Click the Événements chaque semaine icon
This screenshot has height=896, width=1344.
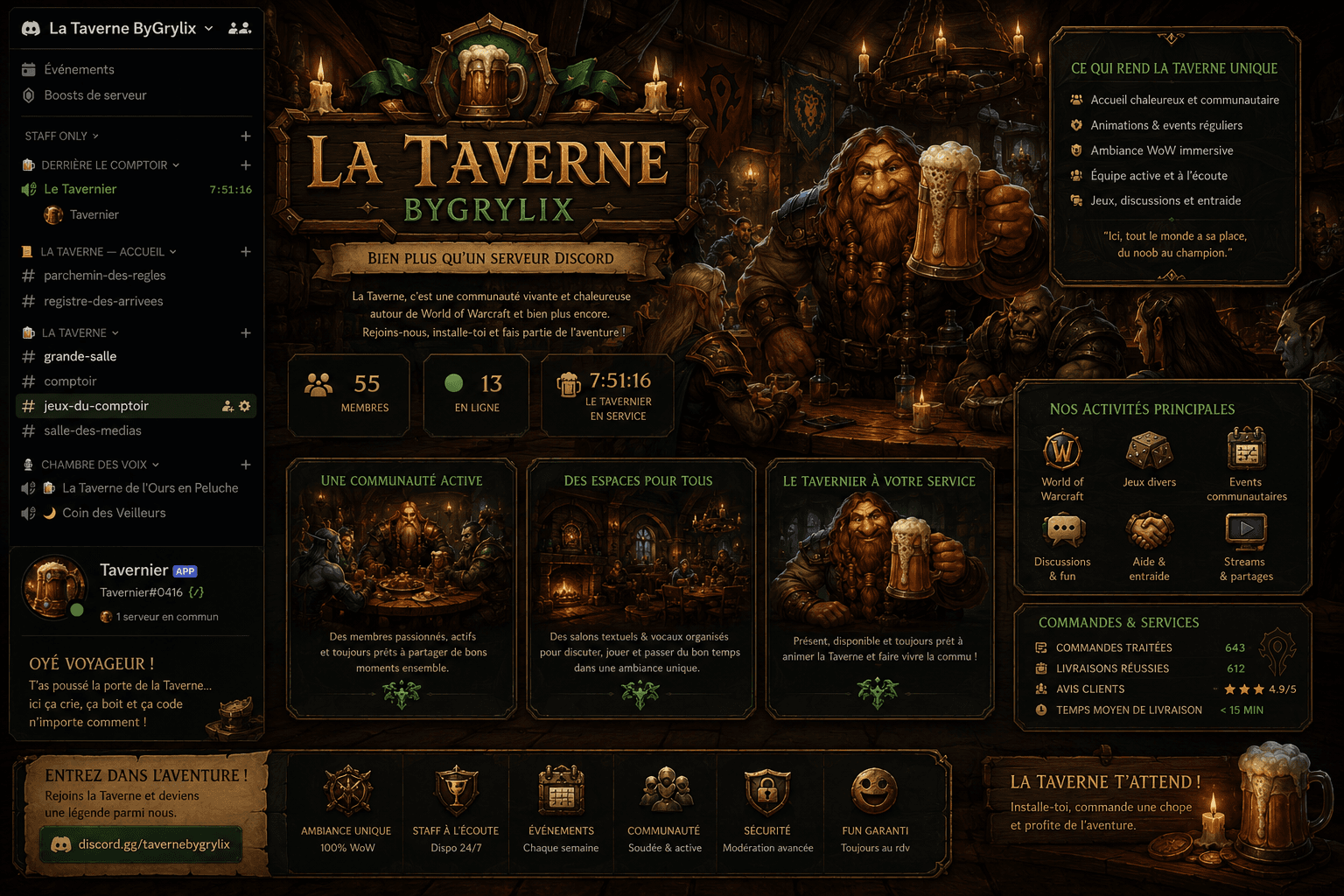pyautogui.click(x=561, y=790)
